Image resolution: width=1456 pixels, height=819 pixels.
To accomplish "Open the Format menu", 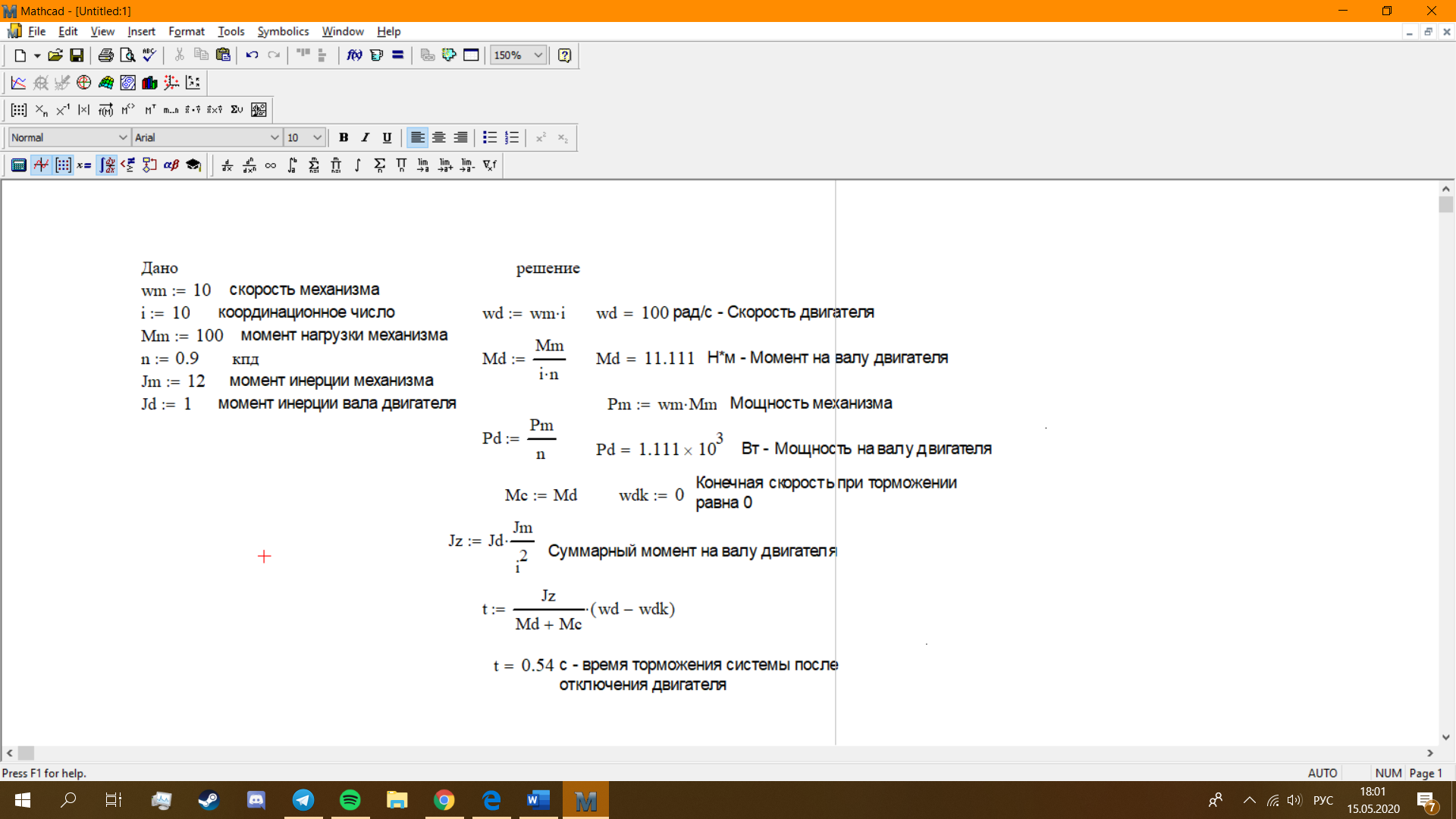I will (x=187, y=31).
